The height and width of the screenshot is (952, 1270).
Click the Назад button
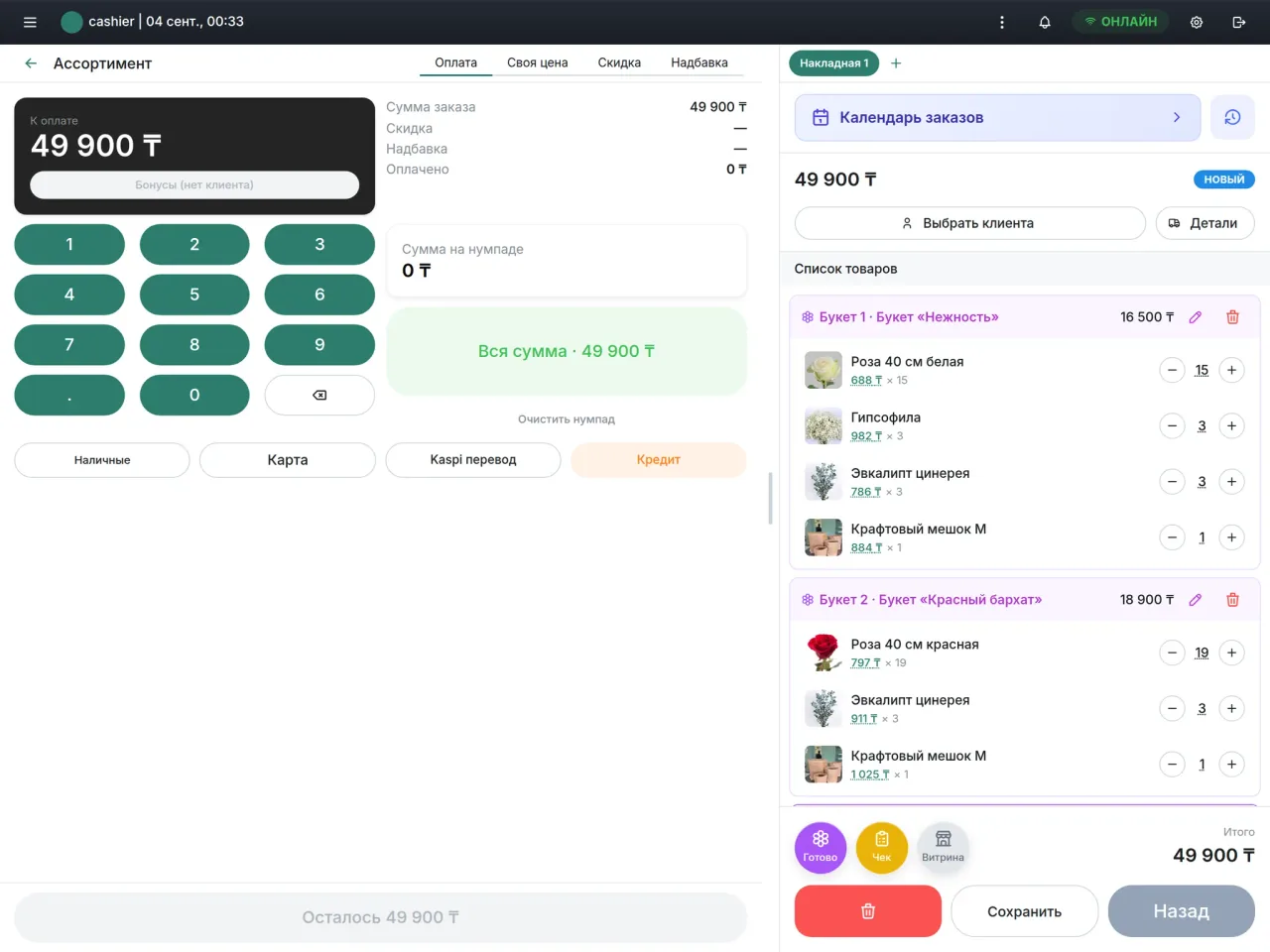1182,911
